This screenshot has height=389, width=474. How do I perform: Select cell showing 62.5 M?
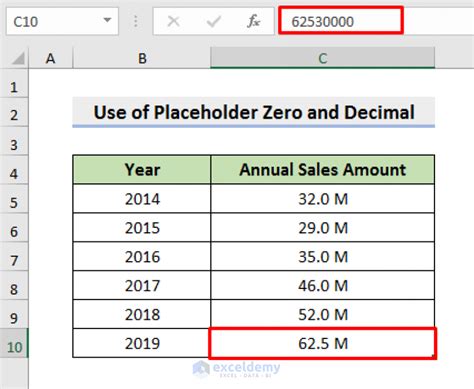[322, 343]
